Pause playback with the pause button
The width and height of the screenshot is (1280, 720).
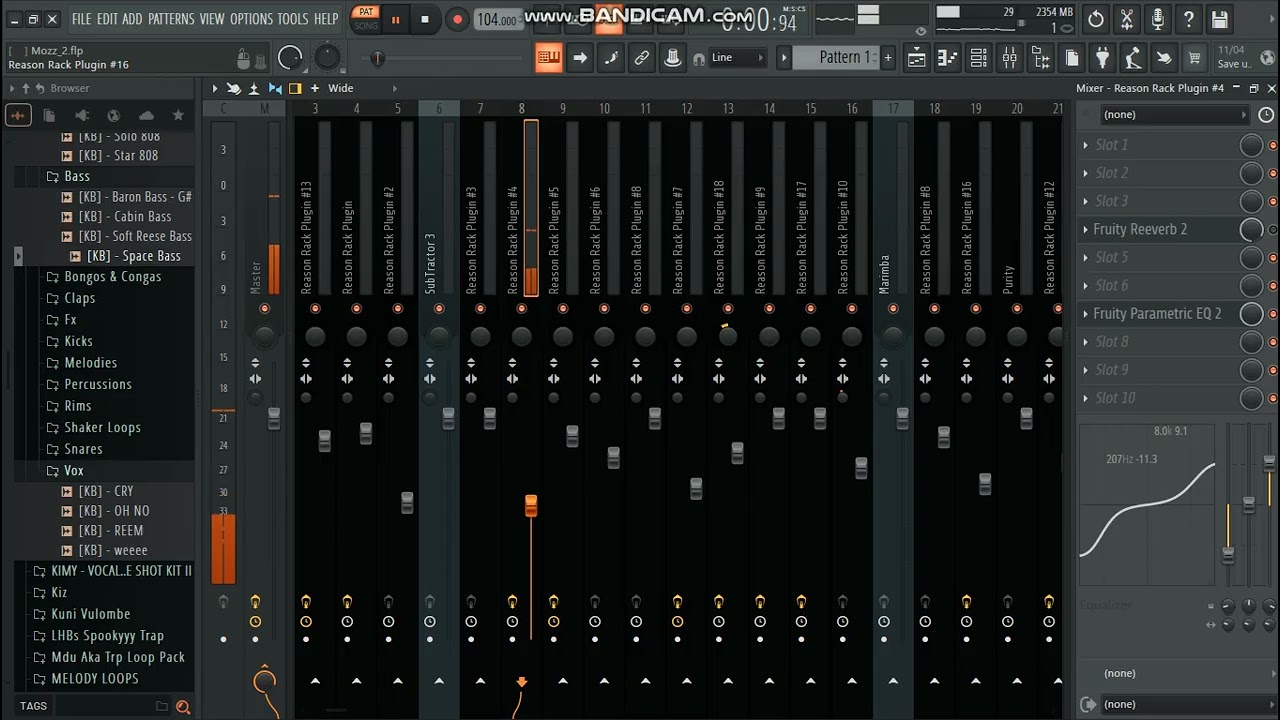pyautogui.click(x=395, y=19)
